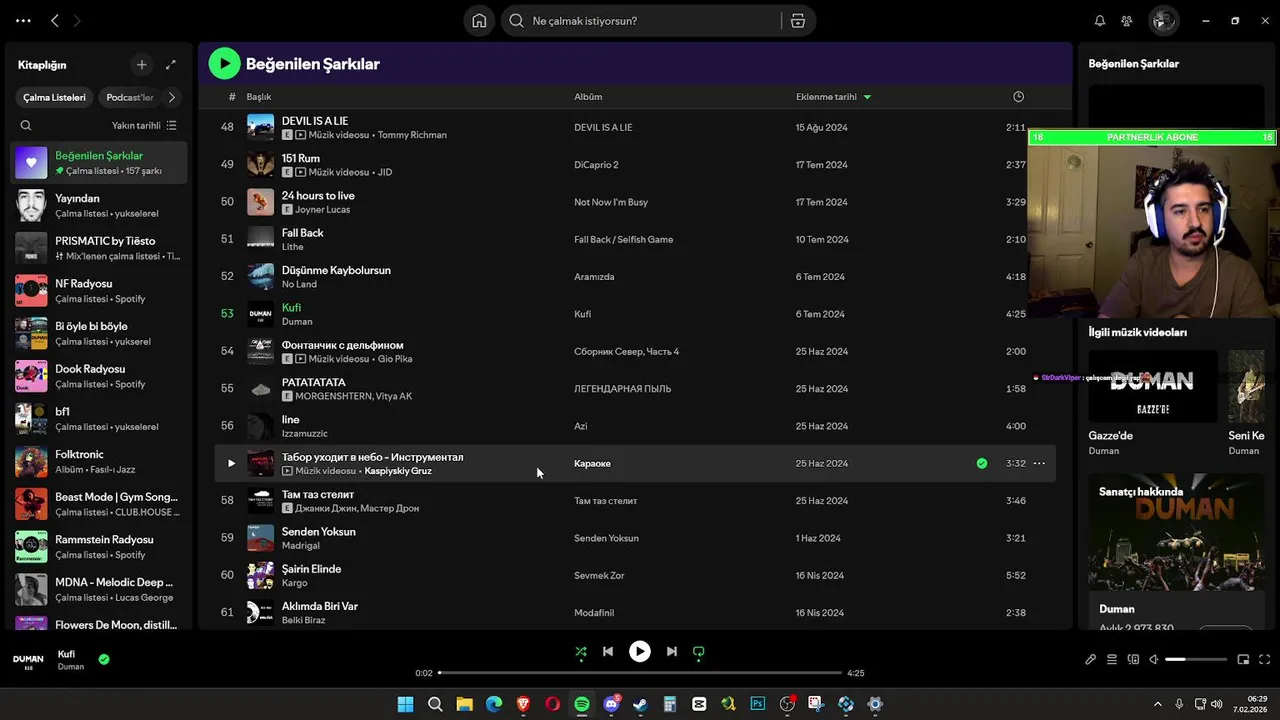This screenshot has width=1280, height=720.
Task: Click JID artist link
Action: (385, 172)
